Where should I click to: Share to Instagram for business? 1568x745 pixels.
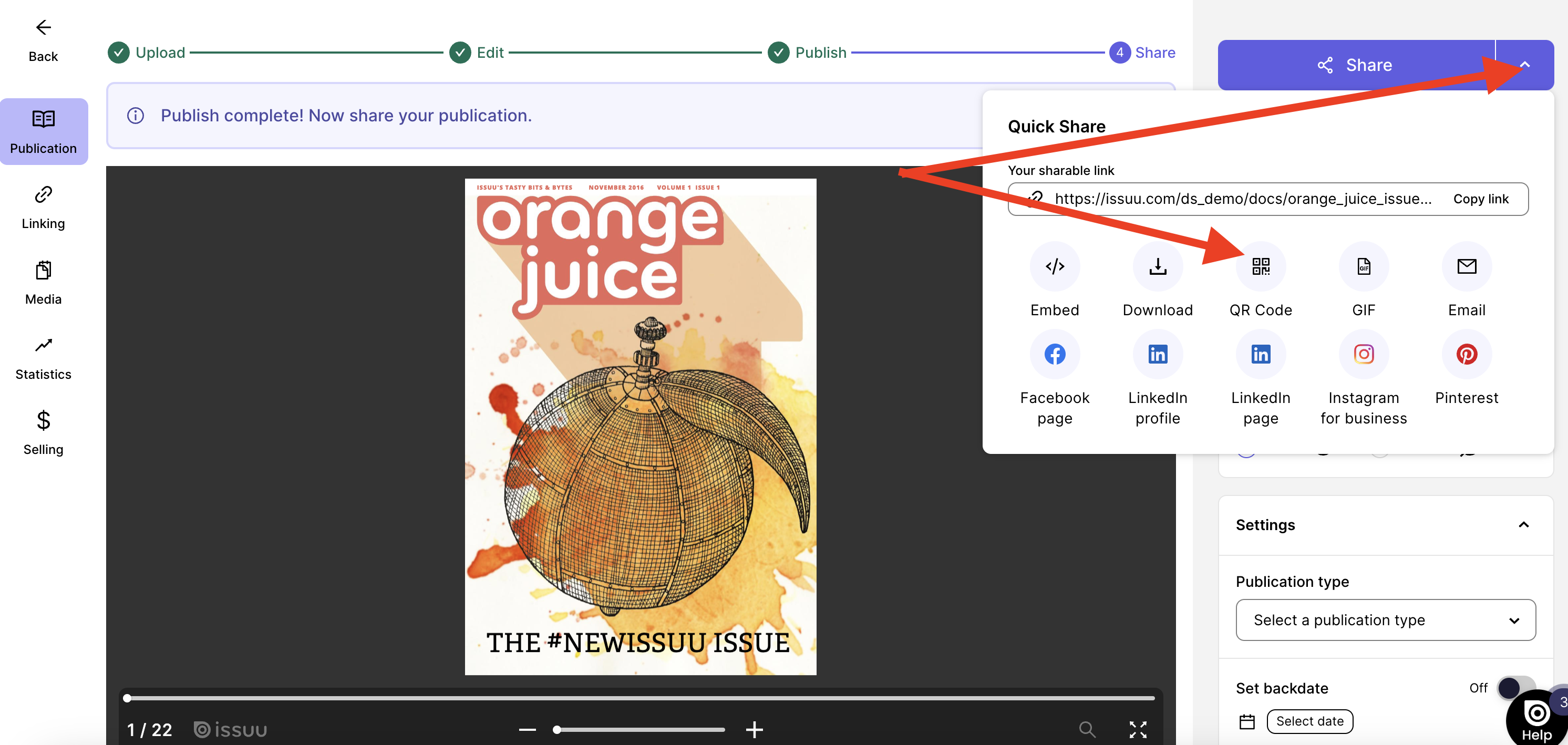pos(1364,354)
